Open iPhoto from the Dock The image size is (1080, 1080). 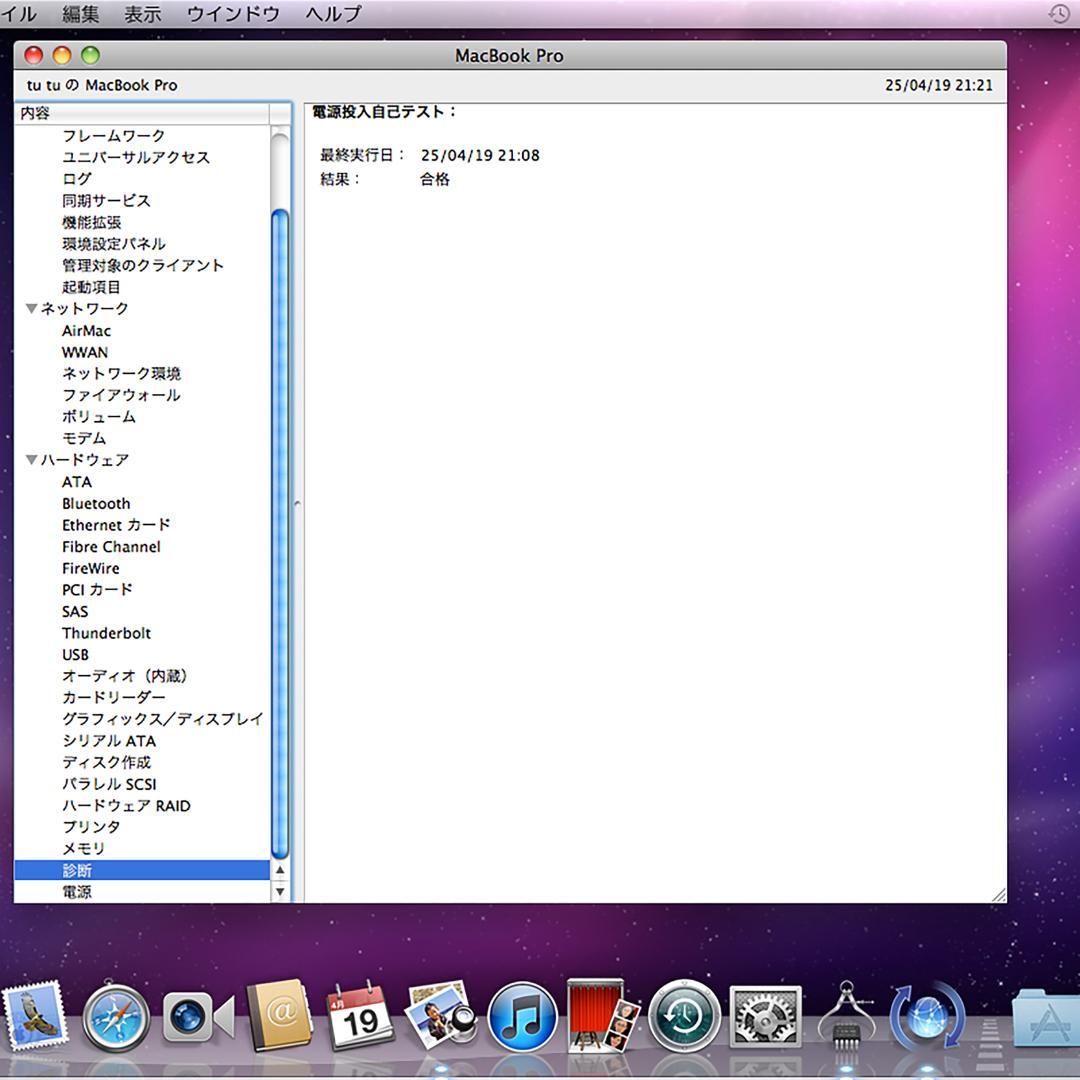click(440, 1015)
